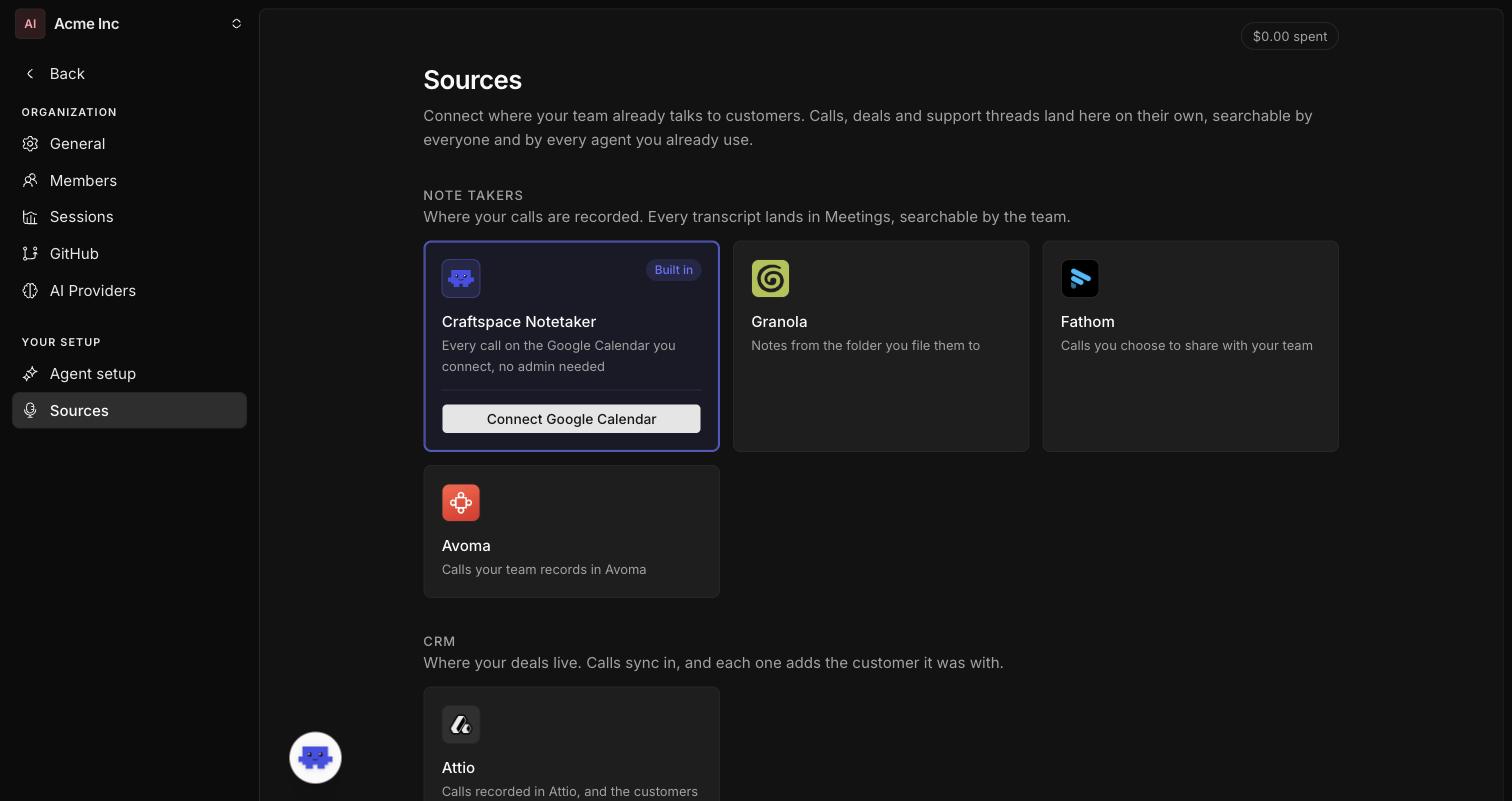This screenshot has height=801, width=1512.
Task: Open the Fathom source card title
Action: click(1087, 322)
